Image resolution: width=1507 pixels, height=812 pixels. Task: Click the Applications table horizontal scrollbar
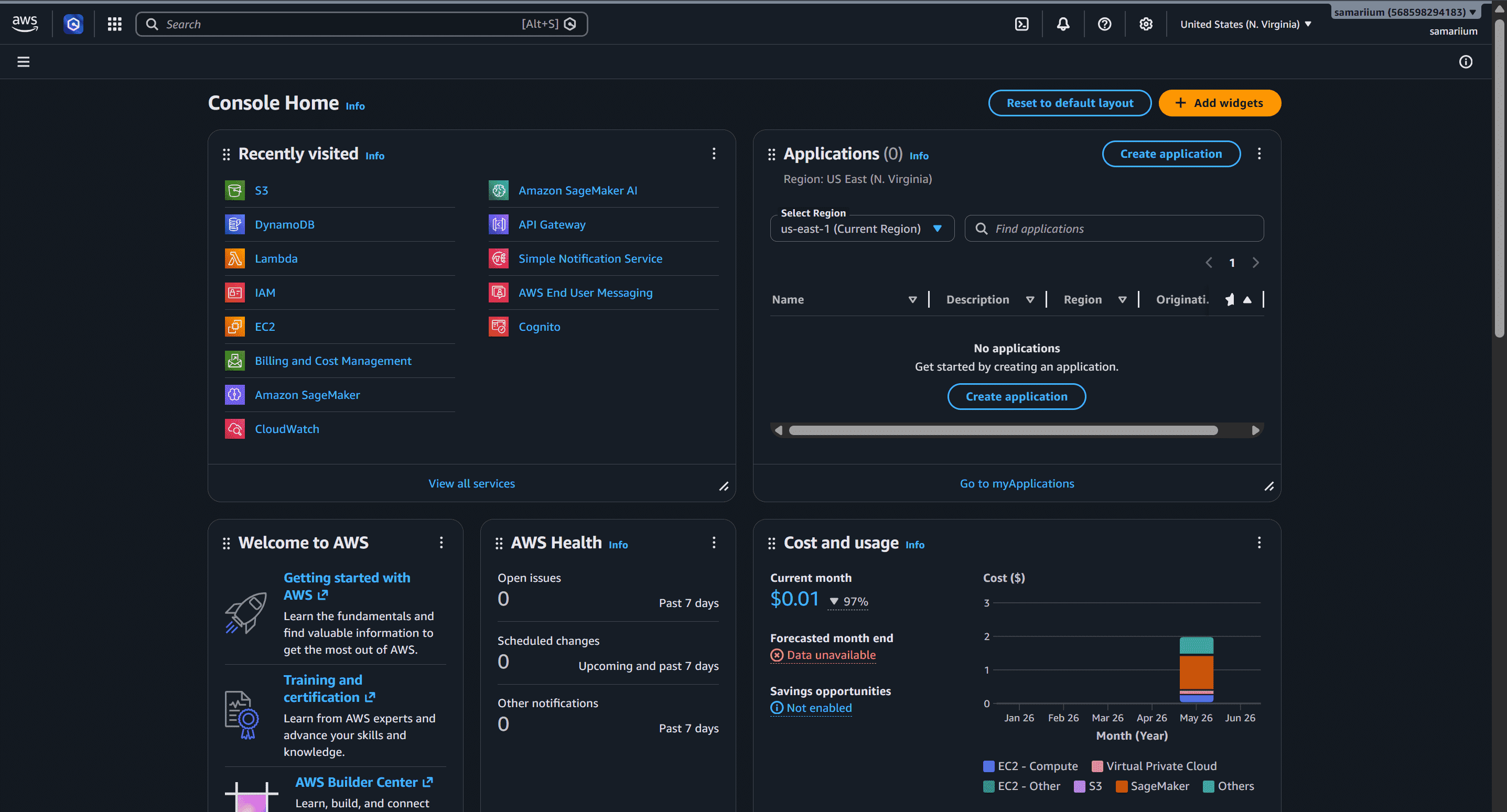pyautogui.click(x=1003, y=430)
